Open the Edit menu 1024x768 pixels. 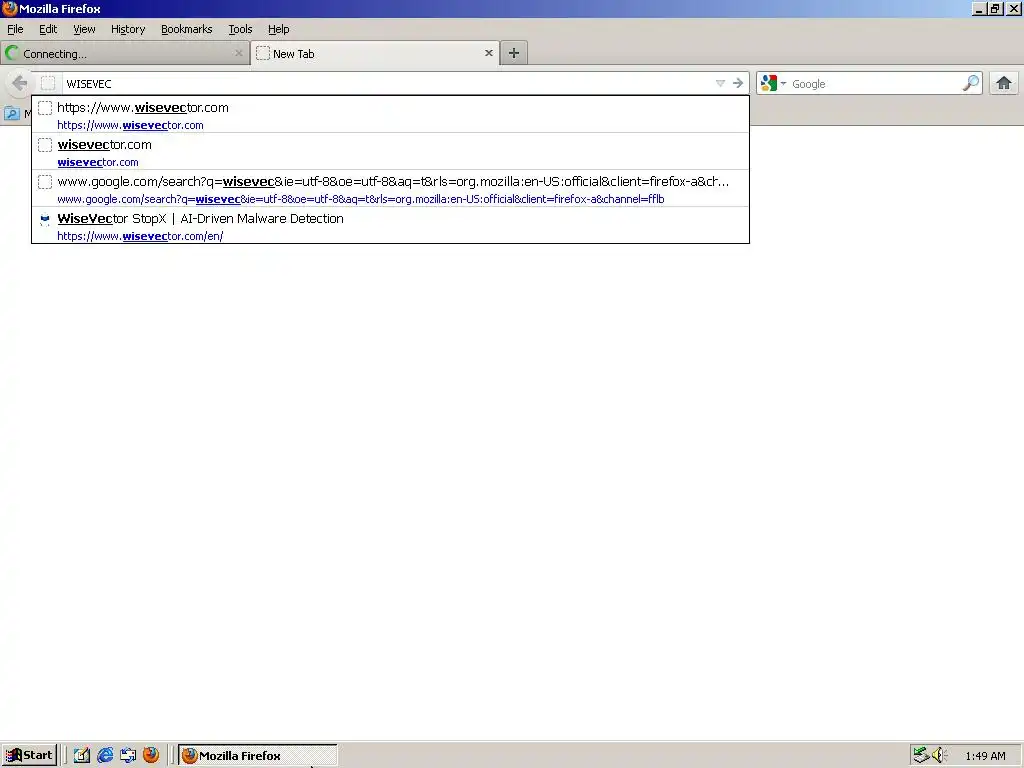(48, 29)
